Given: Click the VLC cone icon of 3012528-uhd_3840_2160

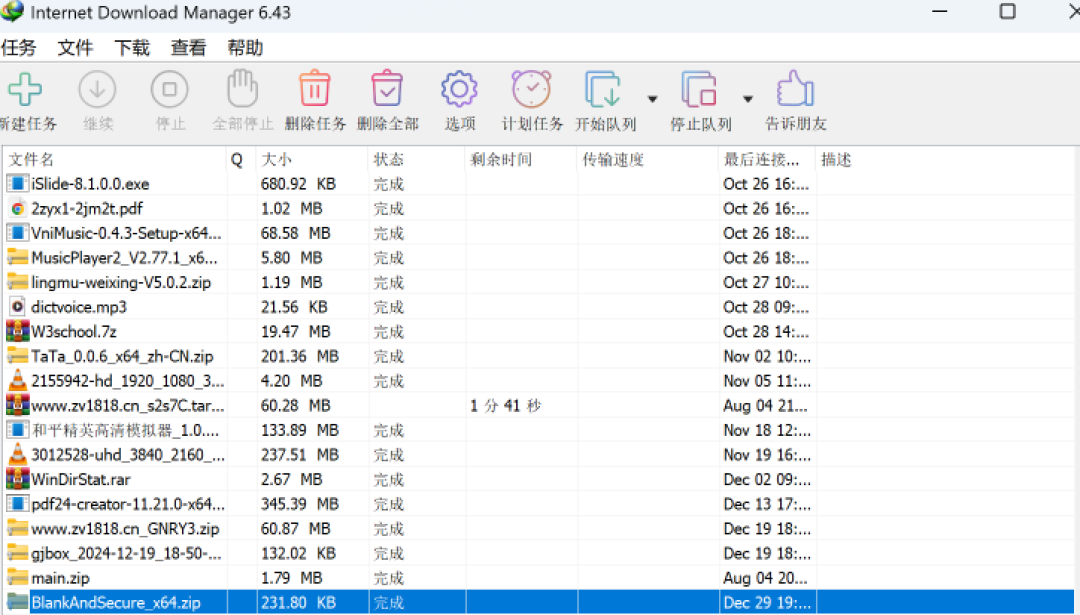Looking at the screenshot, I should pos(17,455).
